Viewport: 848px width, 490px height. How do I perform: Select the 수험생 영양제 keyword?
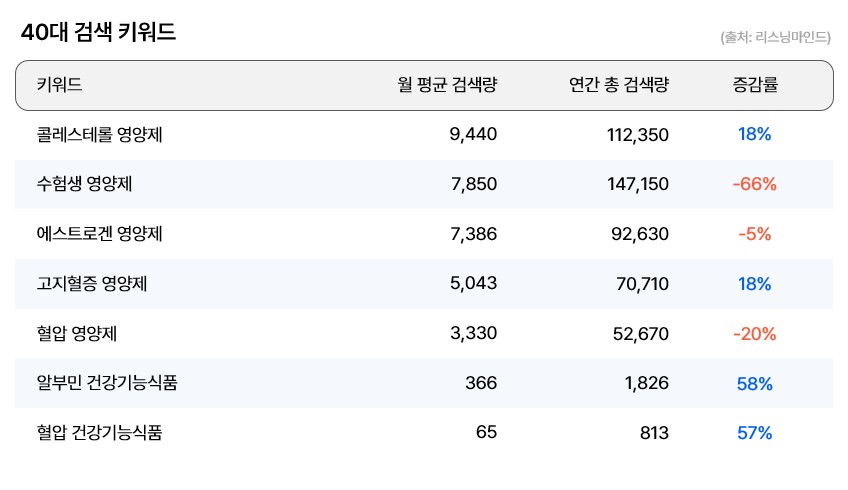tap(85, 184)
